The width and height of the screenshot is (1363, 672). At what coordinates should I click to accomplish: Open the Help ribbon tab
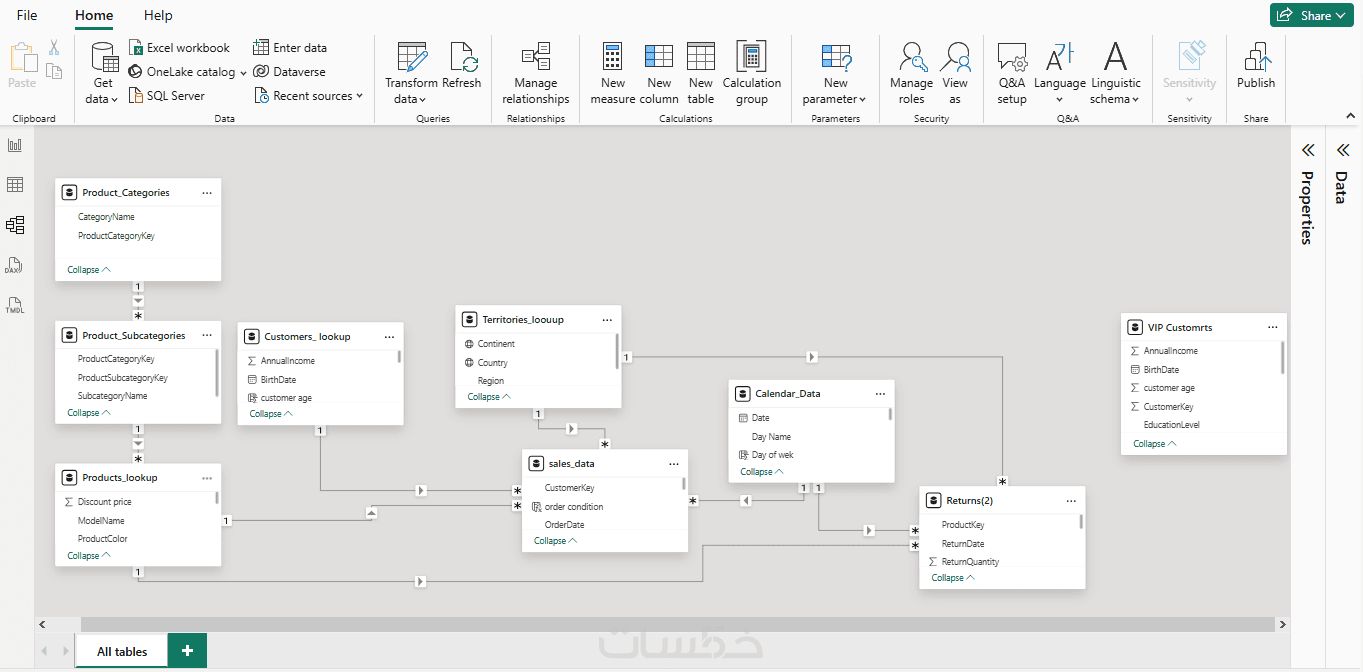[158, 15]
